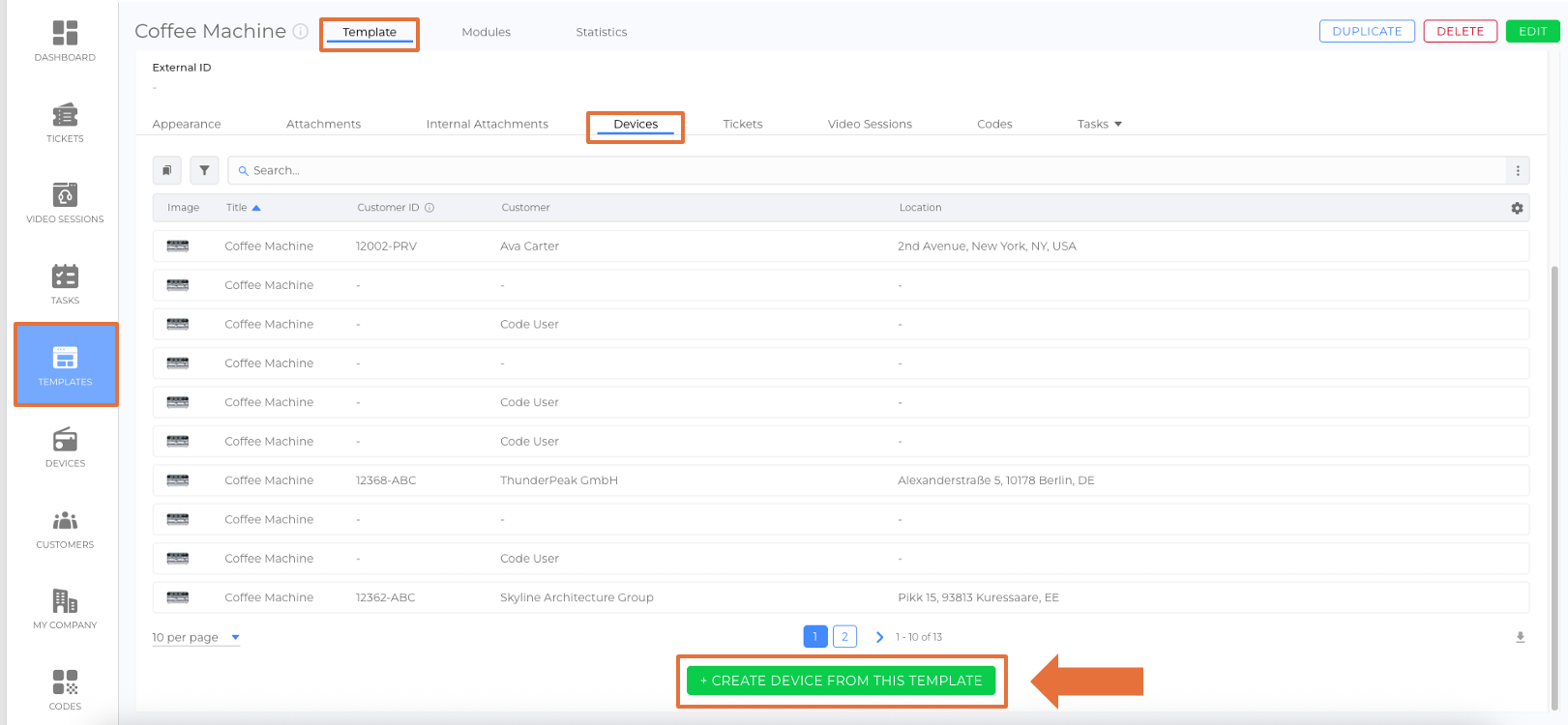Click the Duplicate button
The height and width of the screenshot is (725, 1568).
(1366, 31)
